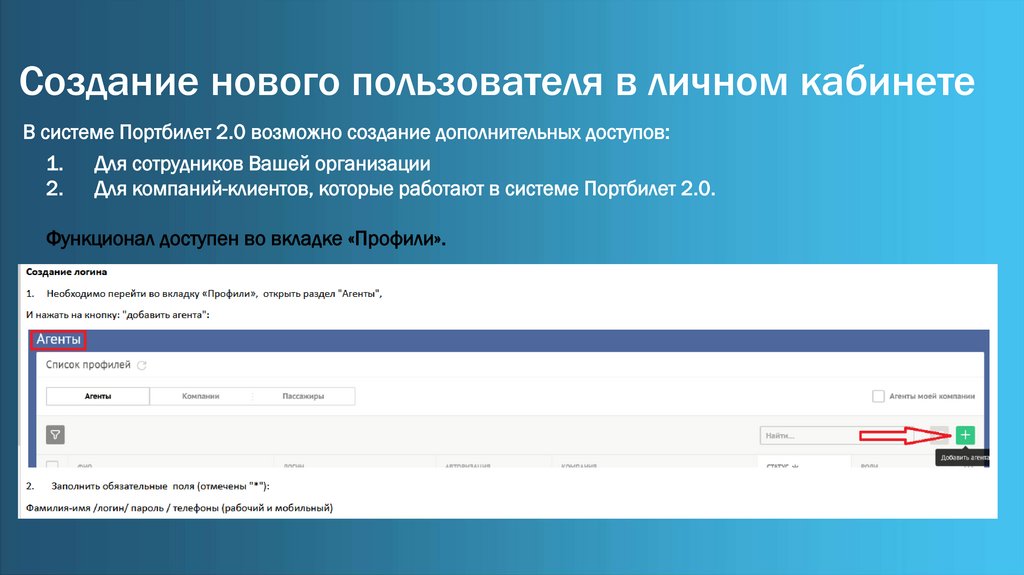Click the Список профилей label
This screenshot has width=1024, height=575.
88,365
